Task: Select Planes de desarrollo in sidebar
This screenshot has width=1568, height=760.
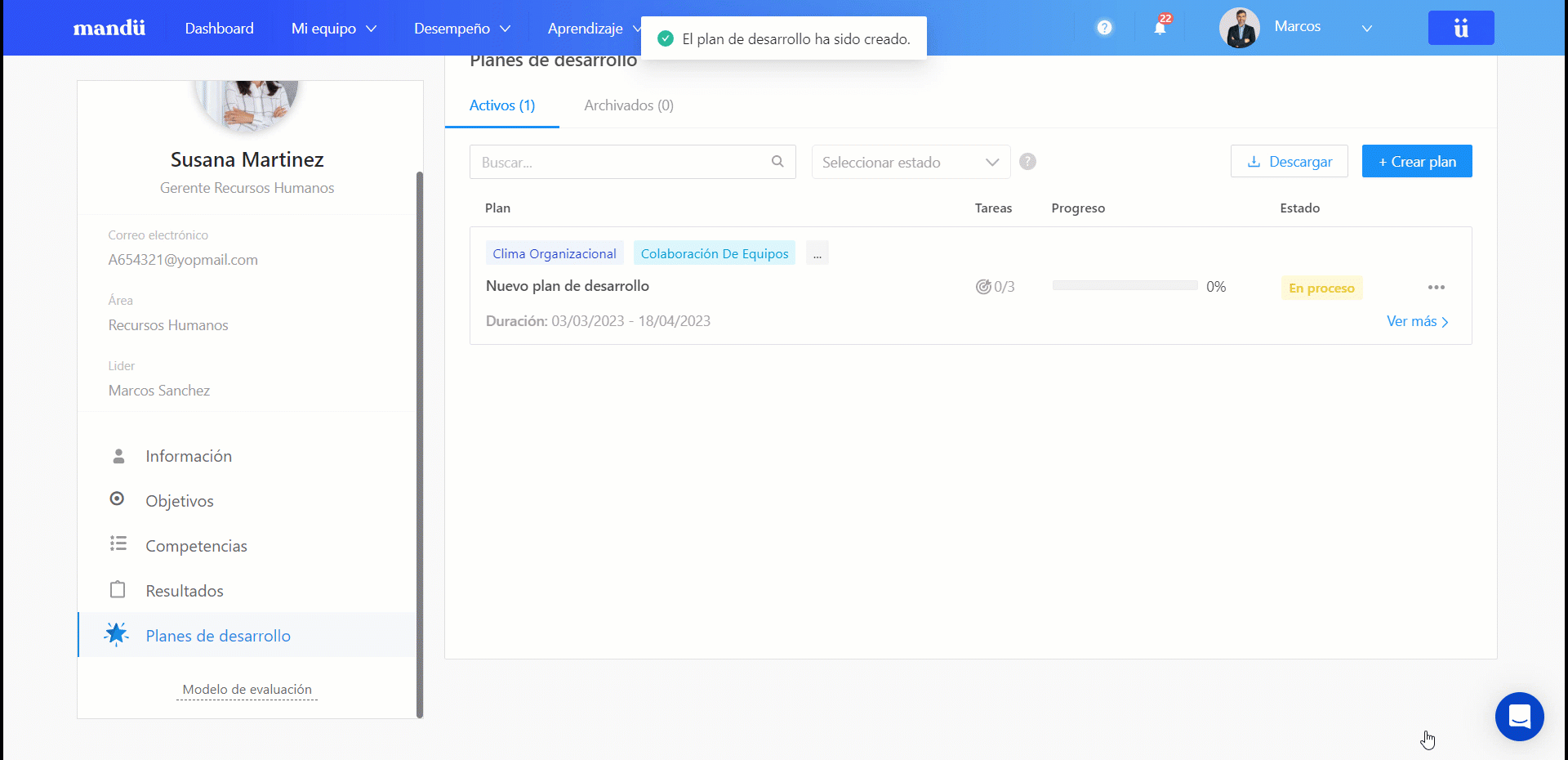Action: pos(247,635)
